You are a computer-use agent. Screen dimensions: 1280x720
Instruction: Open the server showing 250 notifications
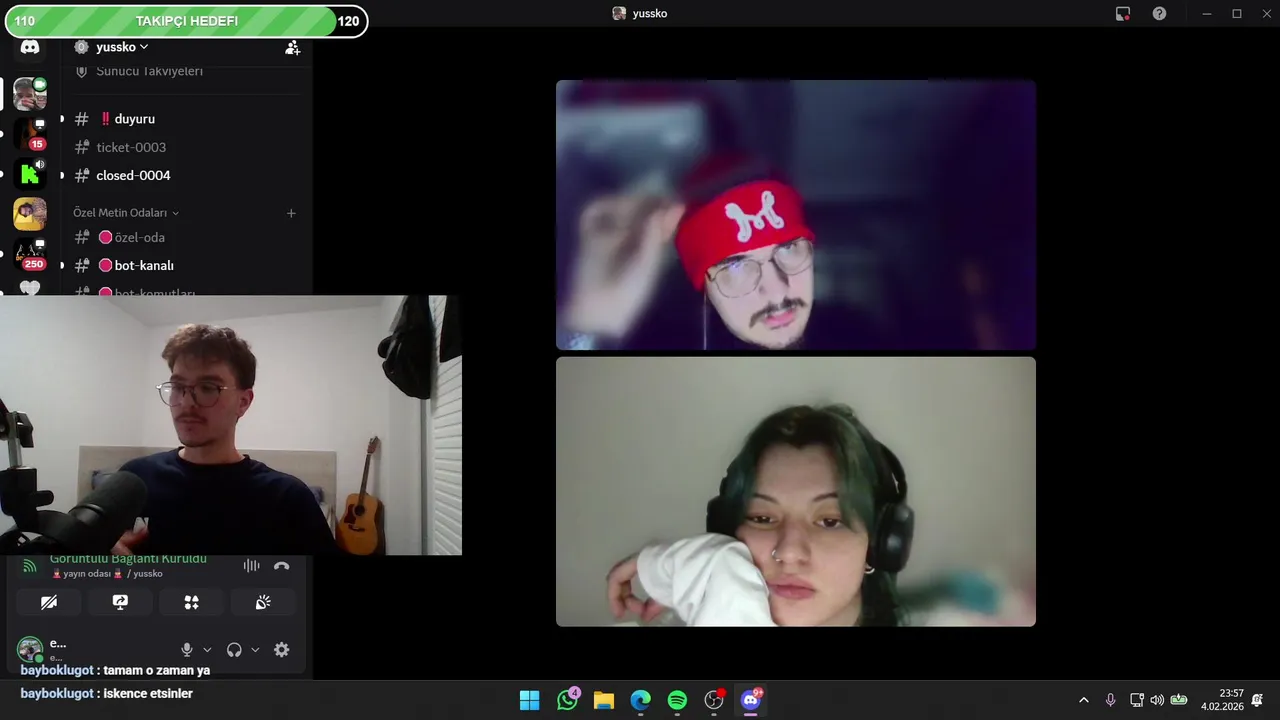pos(30,254)
